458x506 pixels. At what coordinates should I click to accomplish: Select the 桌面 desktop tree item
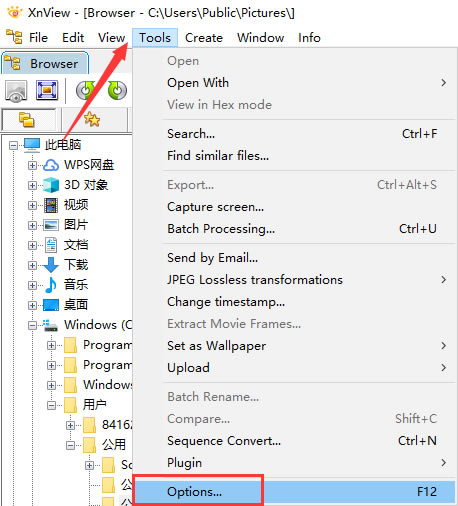pyautogui.click(x=76, y=305)
